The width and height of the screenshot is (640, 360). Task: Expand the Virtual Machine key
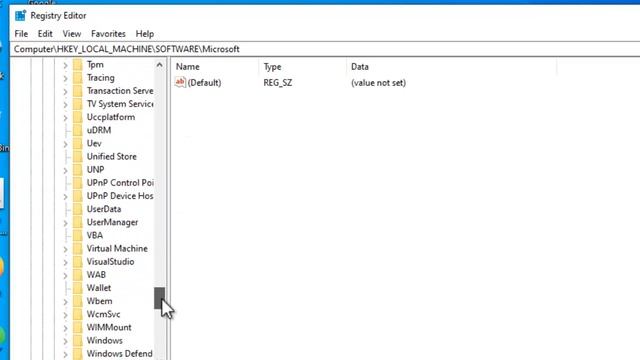[65, 249]
